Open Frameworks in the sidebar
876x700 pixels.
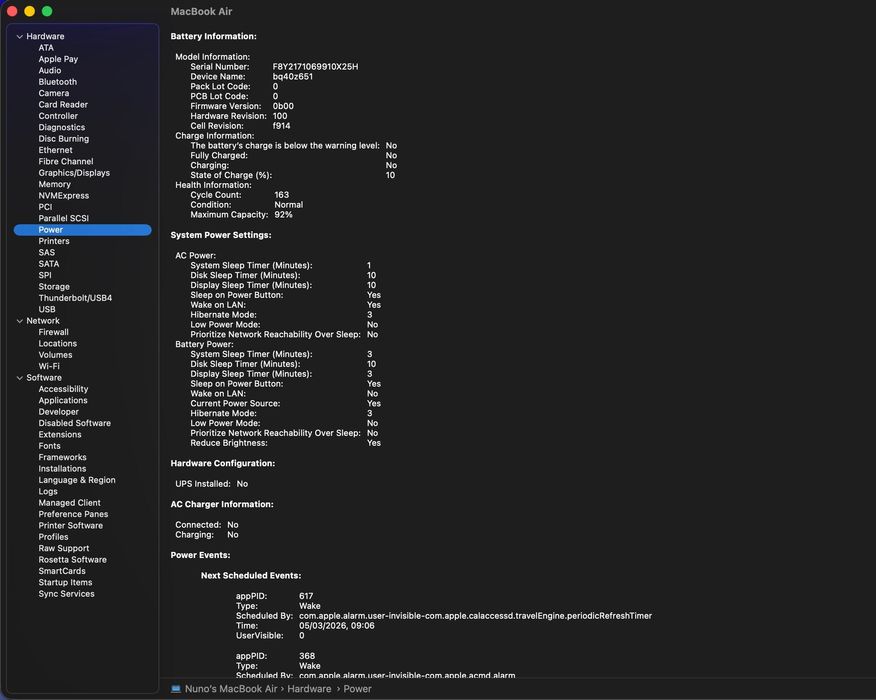coord(62,457)
